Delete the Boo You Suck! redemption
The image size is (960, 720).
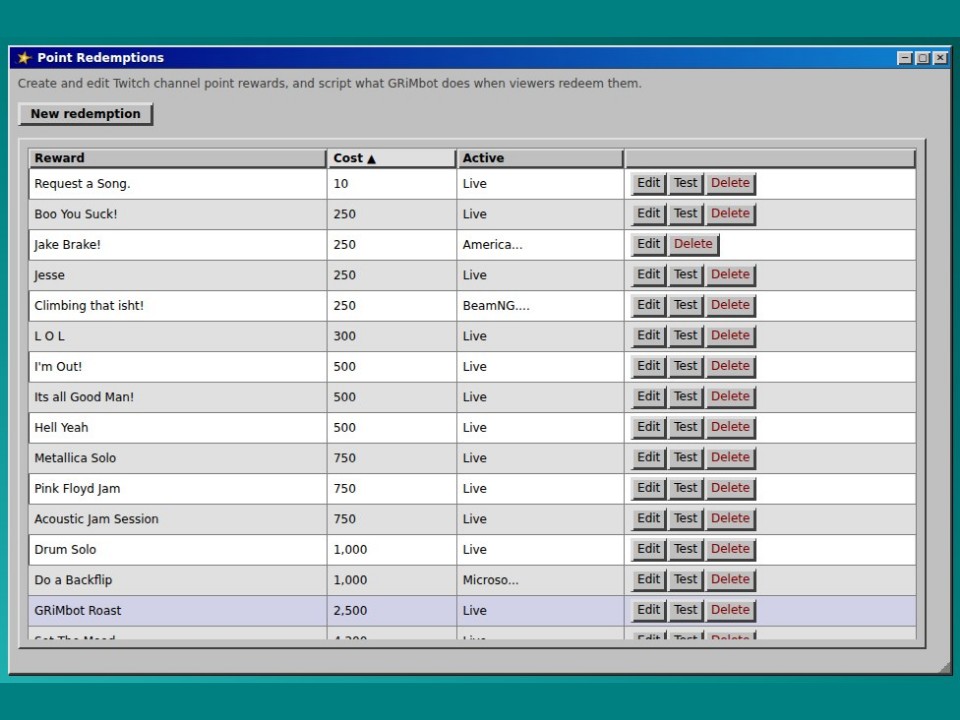point(730,214)
